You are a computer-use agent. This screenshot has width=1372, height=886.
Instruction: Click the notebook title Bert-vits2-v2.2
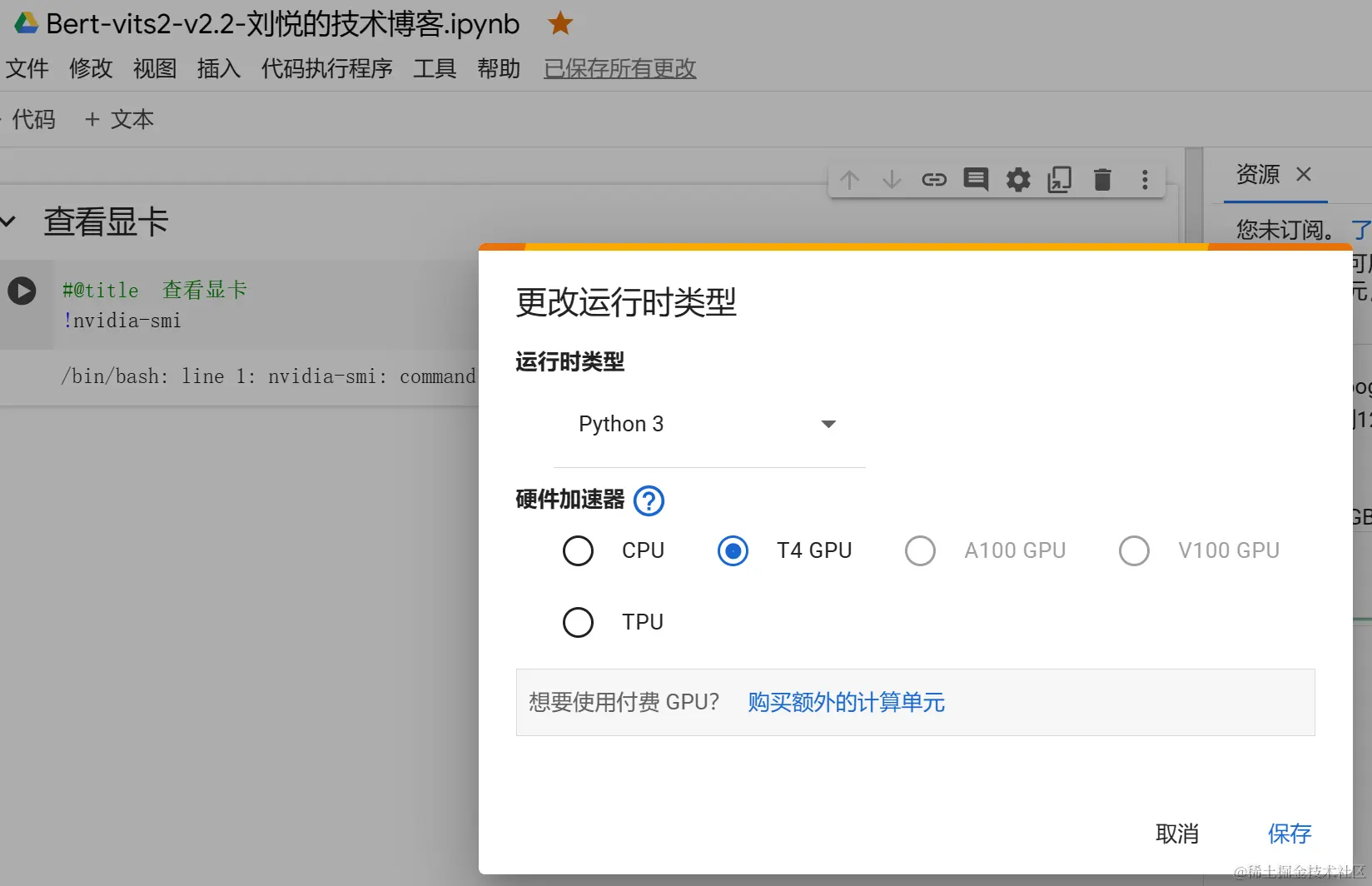click(x=283, y=24)
